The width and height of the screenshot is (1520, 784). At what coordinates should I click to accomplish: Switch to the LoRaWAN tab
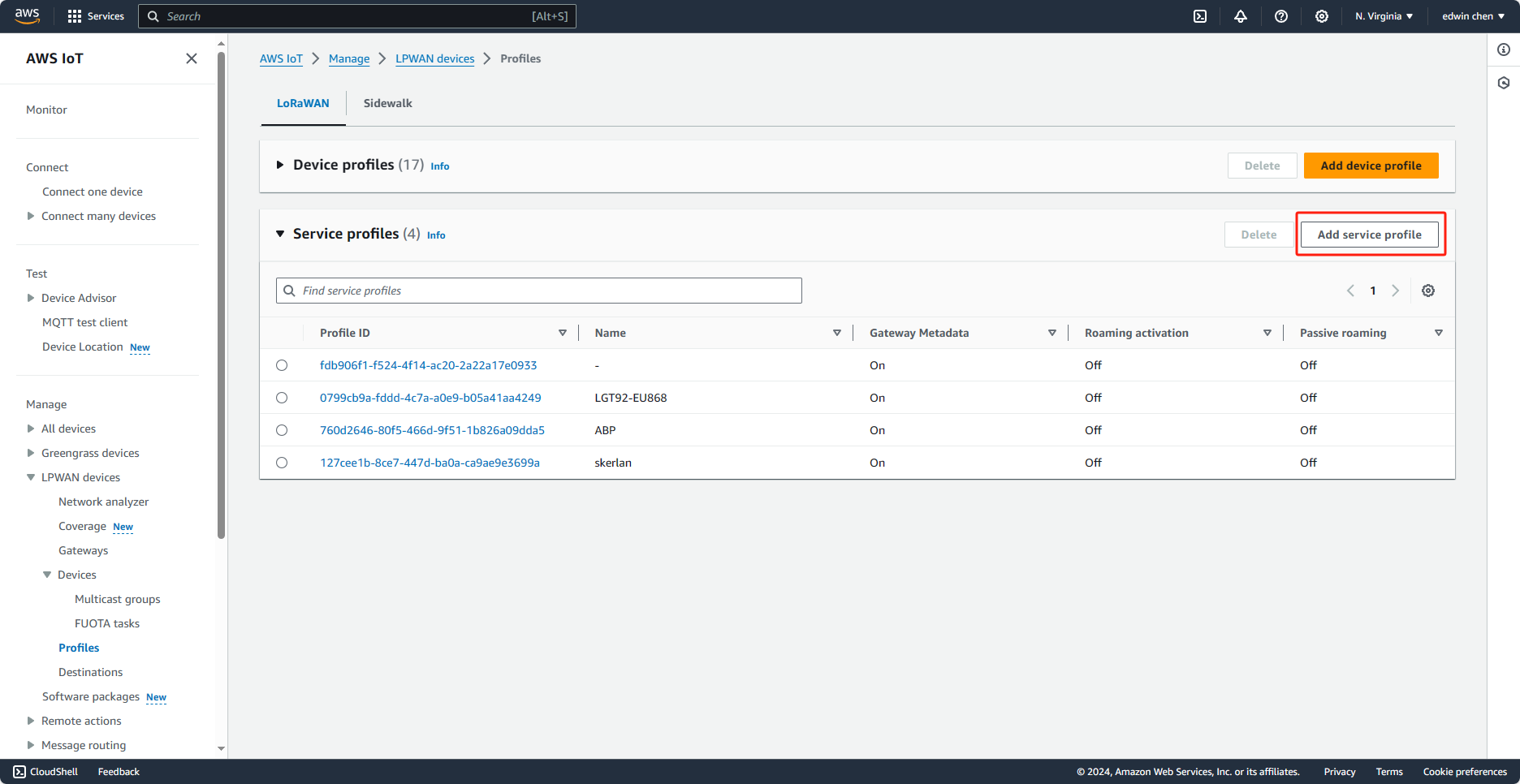[x=303, y=103]
